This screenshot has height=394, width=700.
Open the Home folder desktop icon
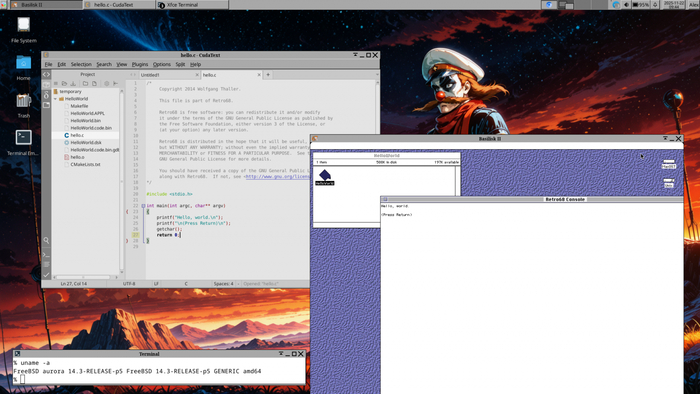[24, 67]
